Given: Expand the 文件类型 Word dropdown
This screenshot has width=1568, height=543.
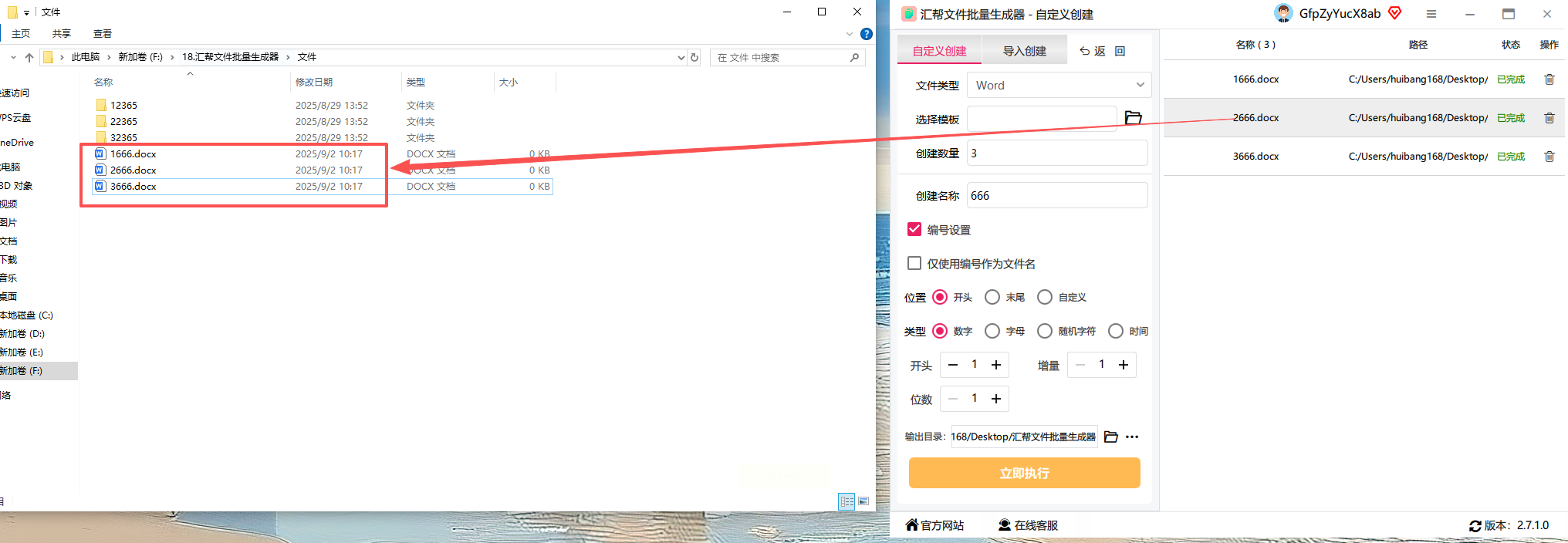Looking at the screenshot, I should pos(1059,85).
